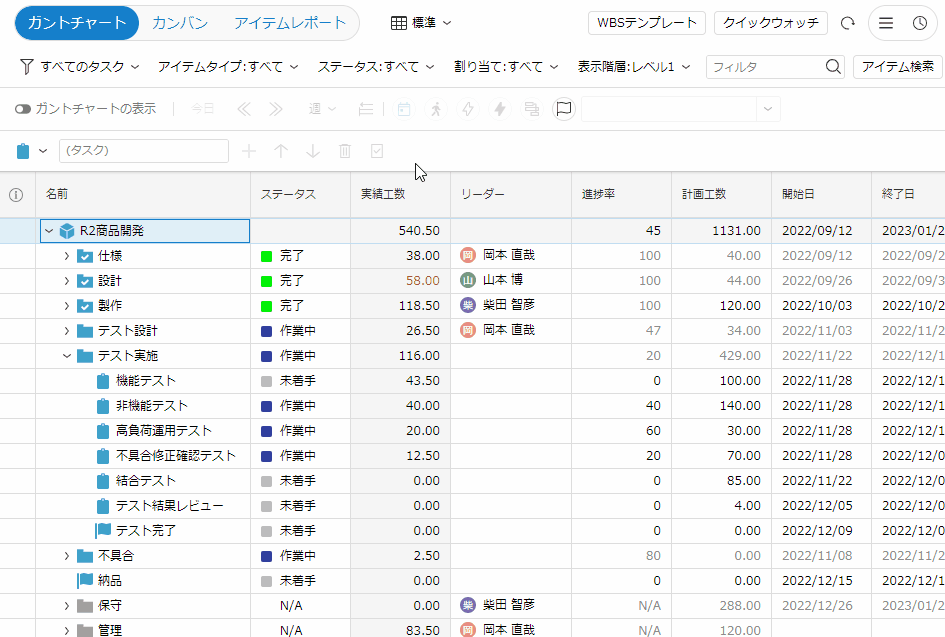
Task: Collapse the テスト実施 tree node
Action: coord(67,356)
